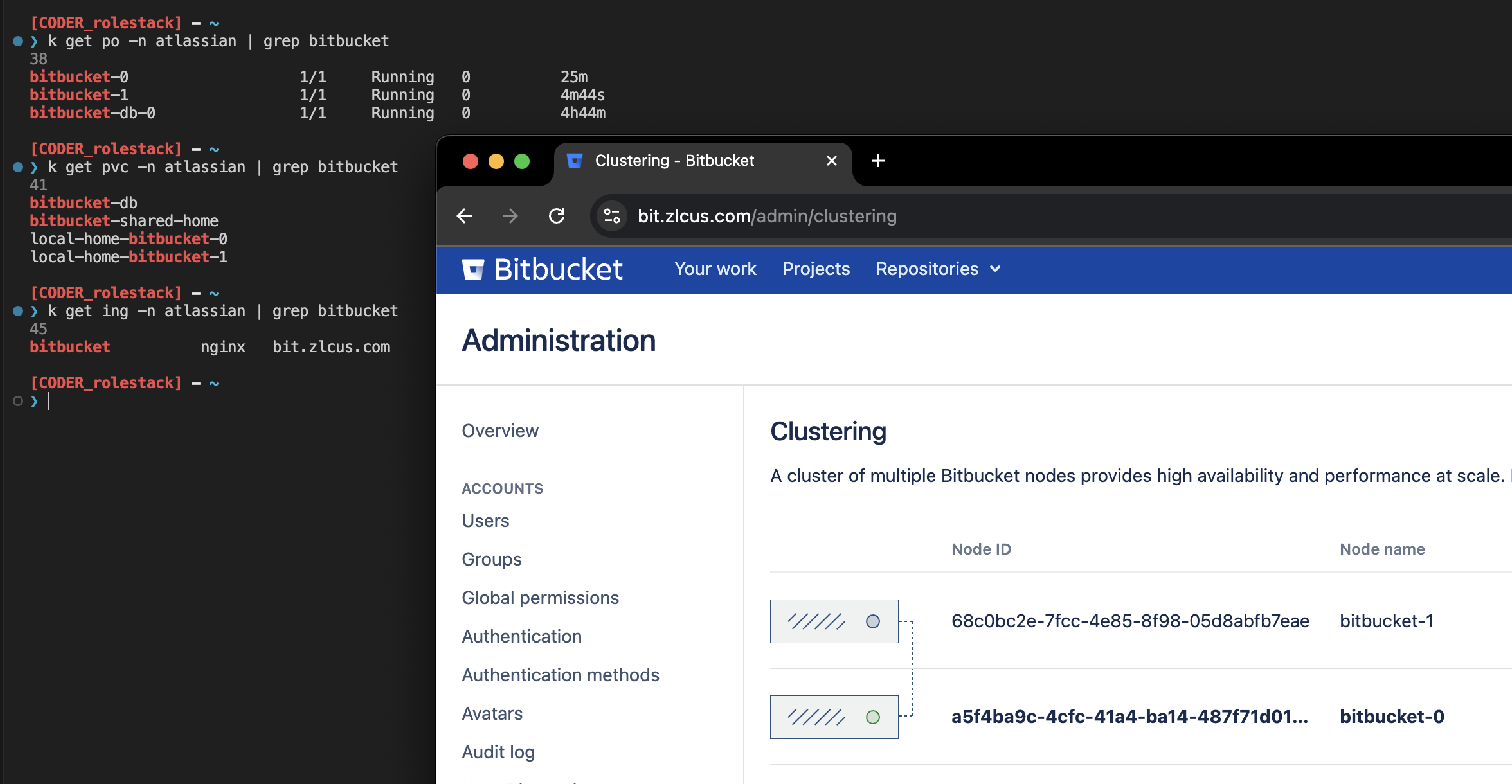This screenshot has height=784, width=1512.
Task: Click the nginx ingress class in terminal
Action: 223,347
